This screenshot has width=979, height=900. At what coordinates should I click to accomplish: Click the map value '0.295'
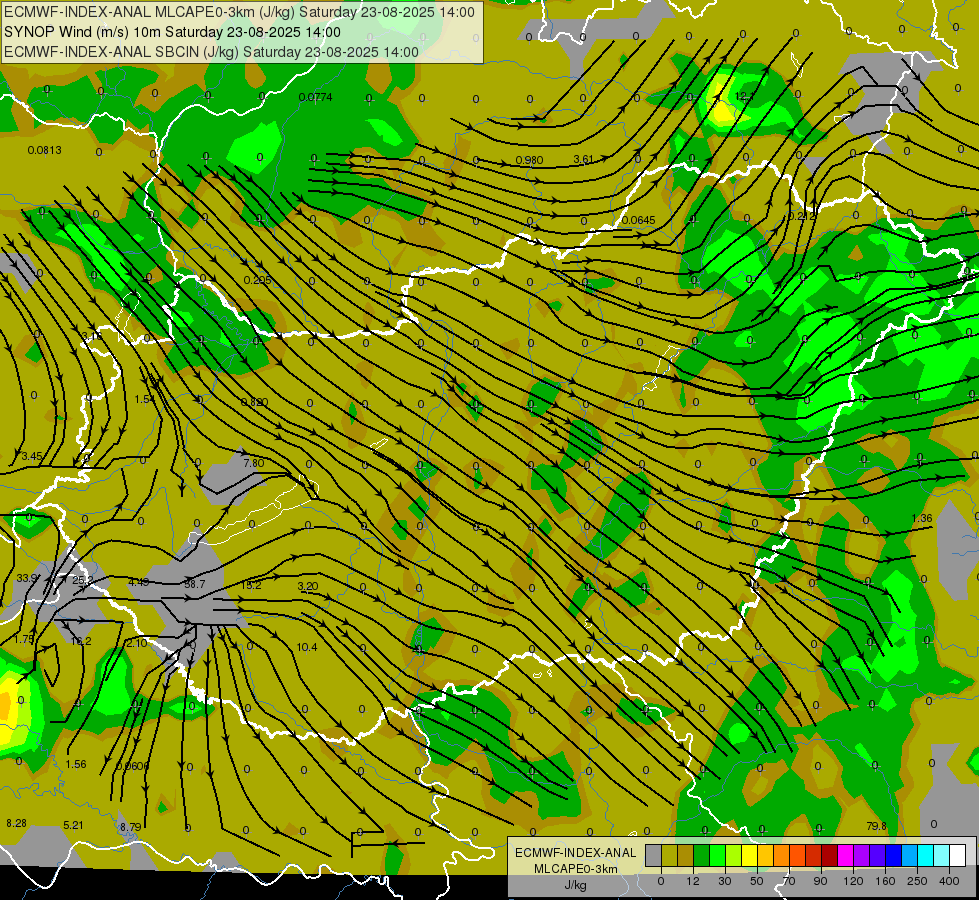[x=257, y=280]
